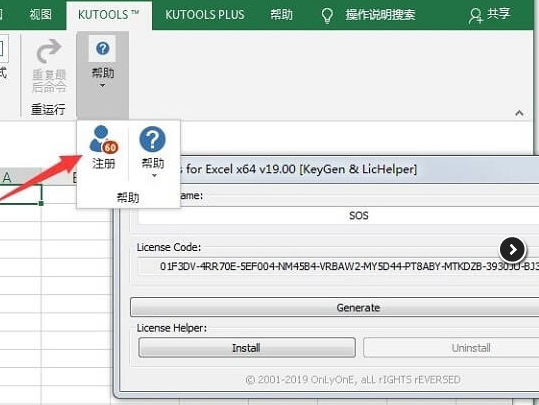Click the name field containing SOS
The image size is (539, 405).
click(x=338, y=216)
